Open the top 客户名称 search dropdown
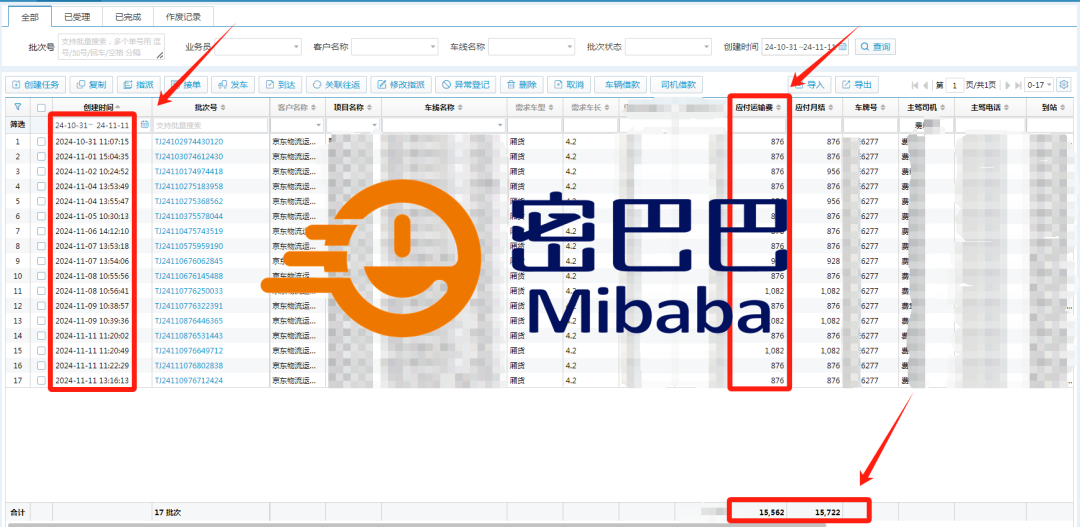Viewport: 1080px width, 527px height. [x=395, y=47]
